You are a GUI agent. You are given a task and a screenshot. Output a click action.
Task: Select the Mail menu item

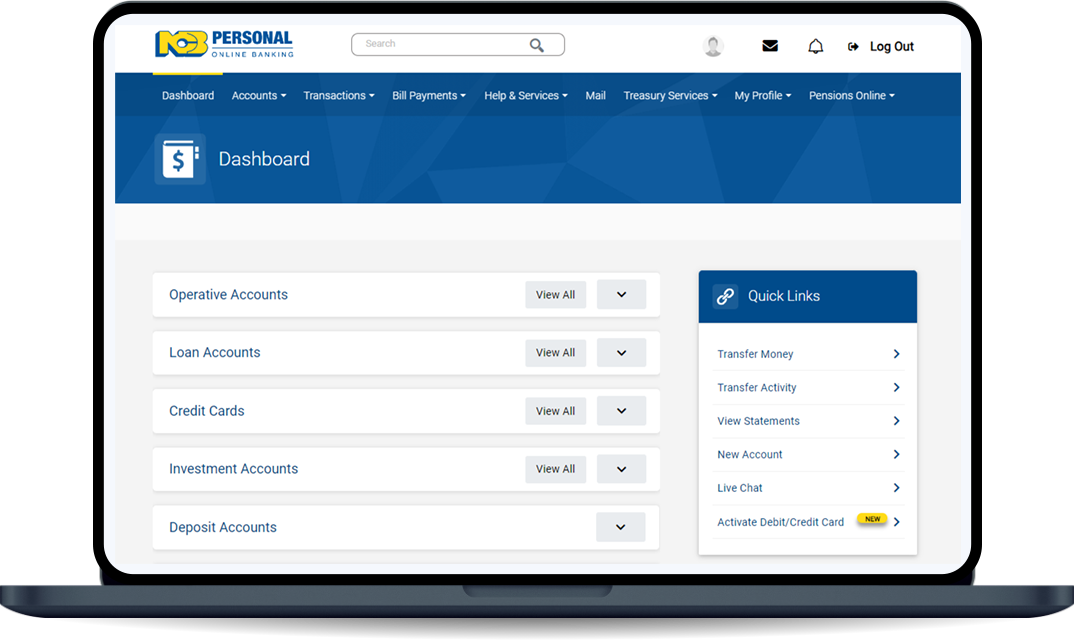(x=595, y=96)
